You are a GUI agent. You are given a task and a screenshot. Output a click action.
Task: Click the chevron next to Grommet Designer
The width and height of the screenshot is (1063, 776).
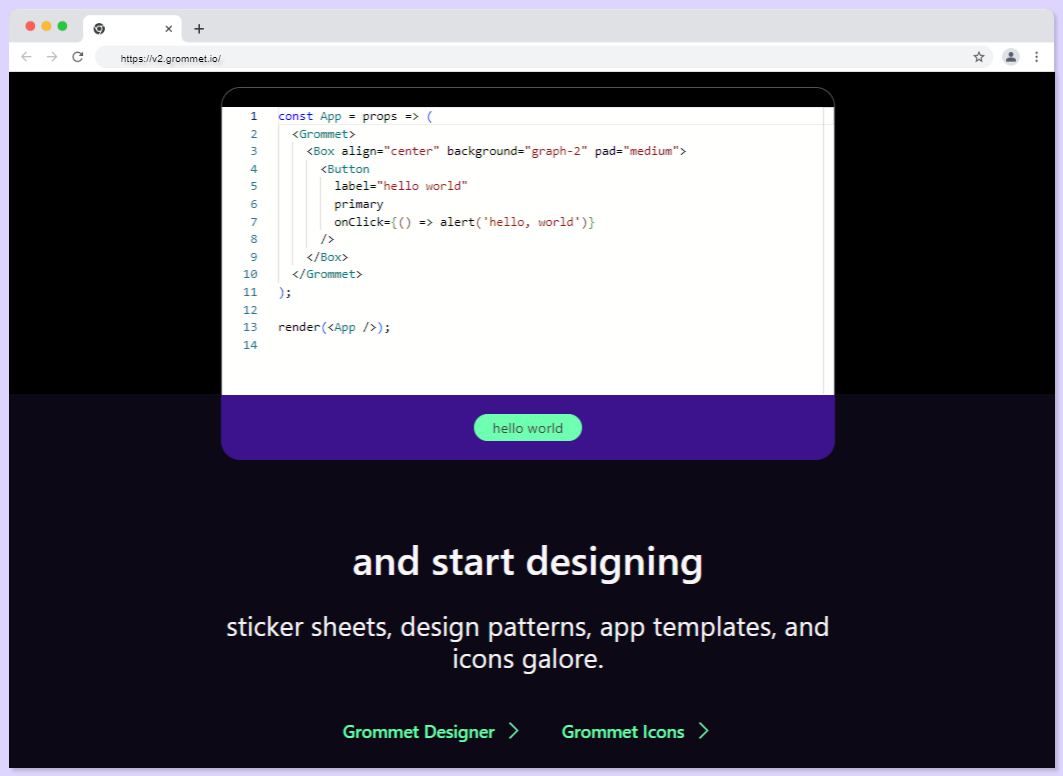coord(514,731)
